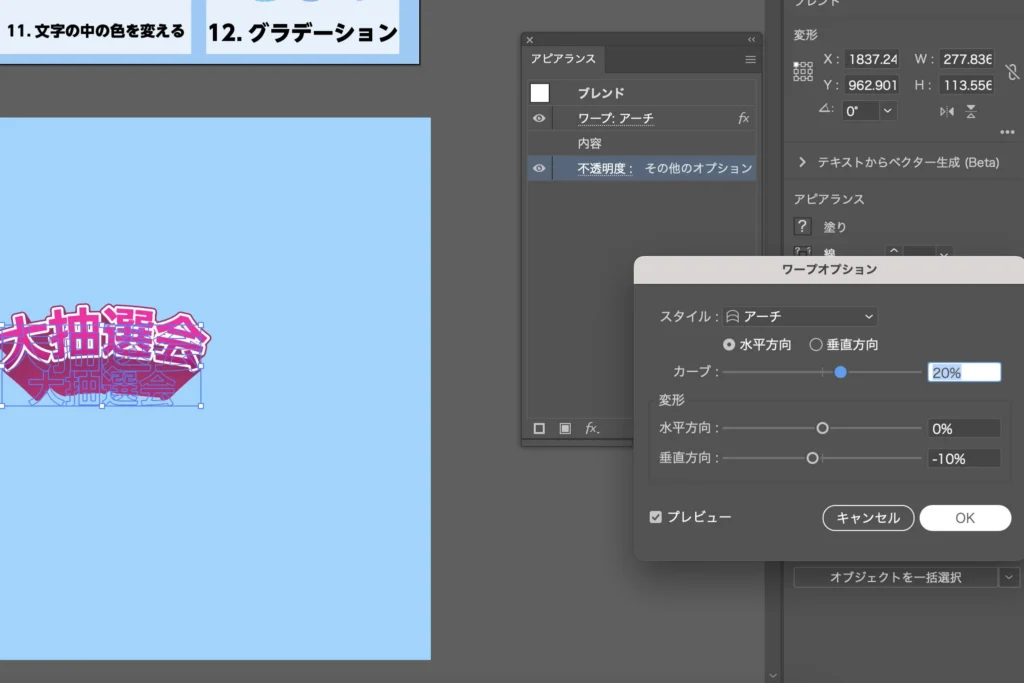Click the reference point grid icon
The image size is (1024, 683).
[x=803, y=71]
